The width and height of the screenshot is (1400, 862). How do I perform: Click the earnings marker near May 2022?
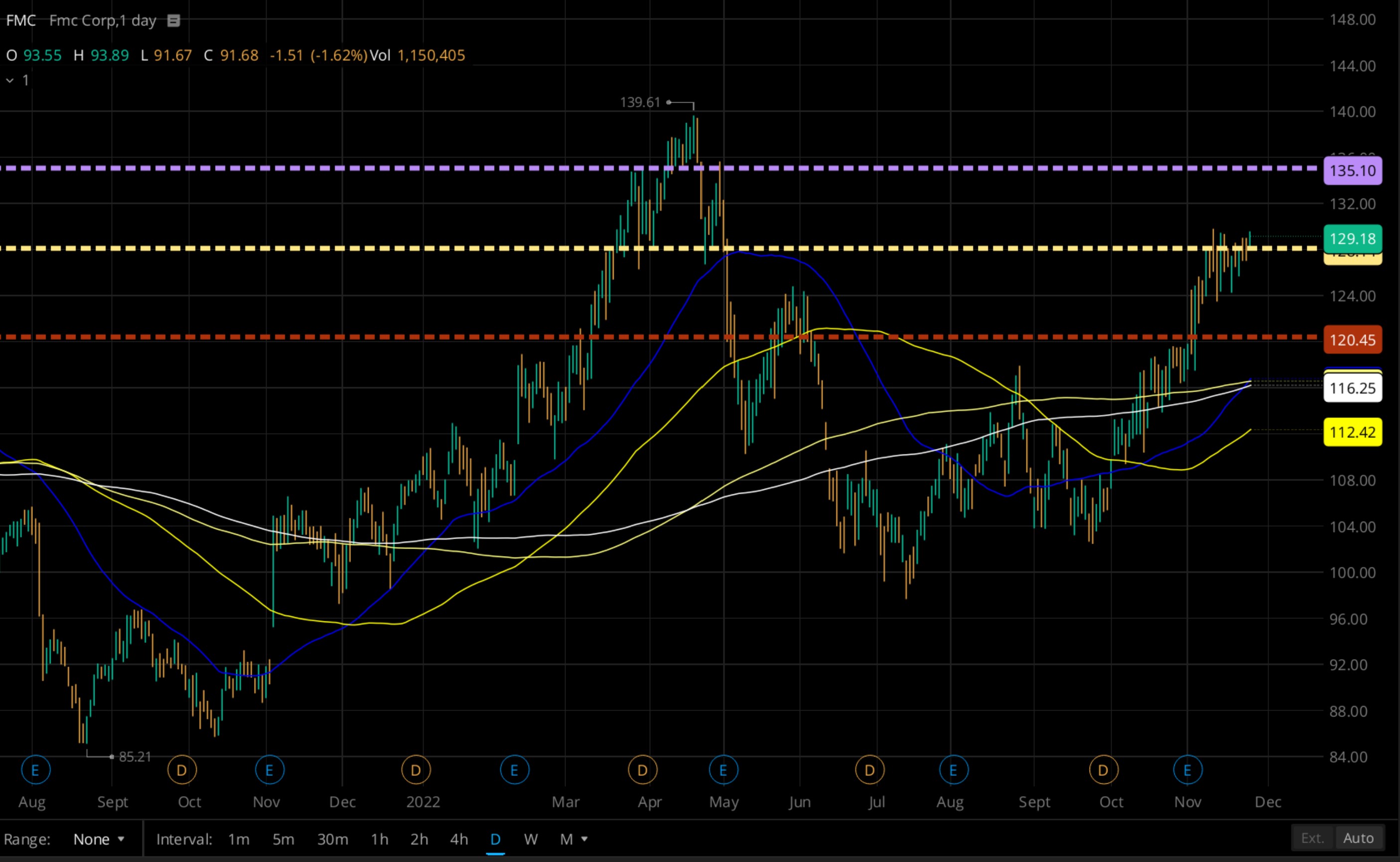point(723,770)
